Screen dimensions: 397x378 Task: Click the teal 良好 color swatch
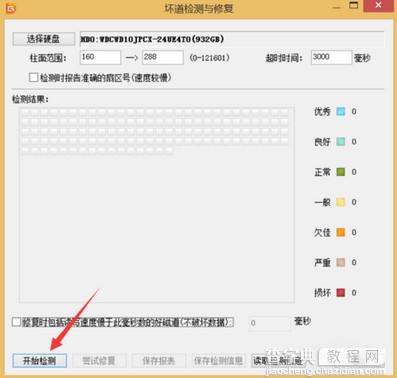pos(341,142)
